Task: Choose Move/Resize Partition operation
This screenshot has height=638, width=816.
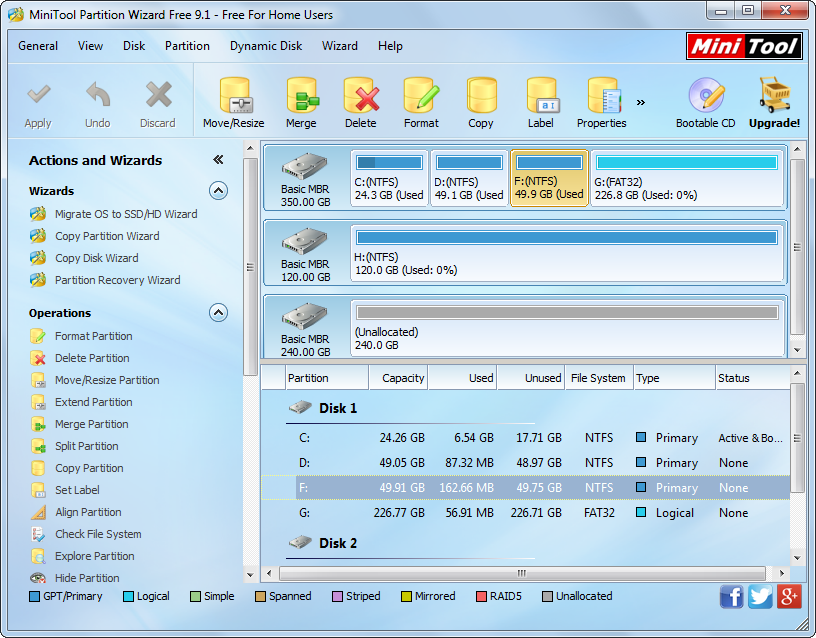Action: 107,380
